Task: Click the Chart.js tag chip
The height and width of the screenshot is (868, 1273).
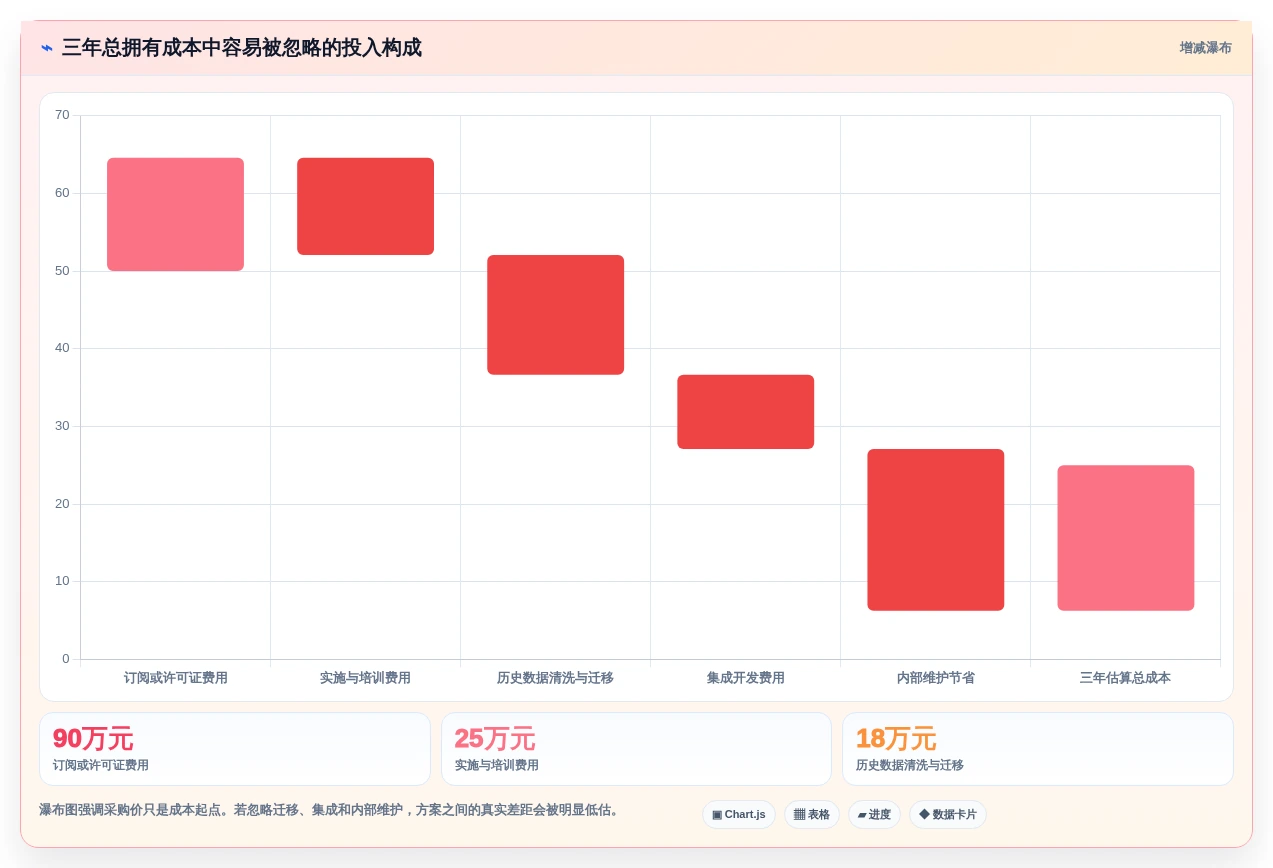Action: [x=739, y=815]
